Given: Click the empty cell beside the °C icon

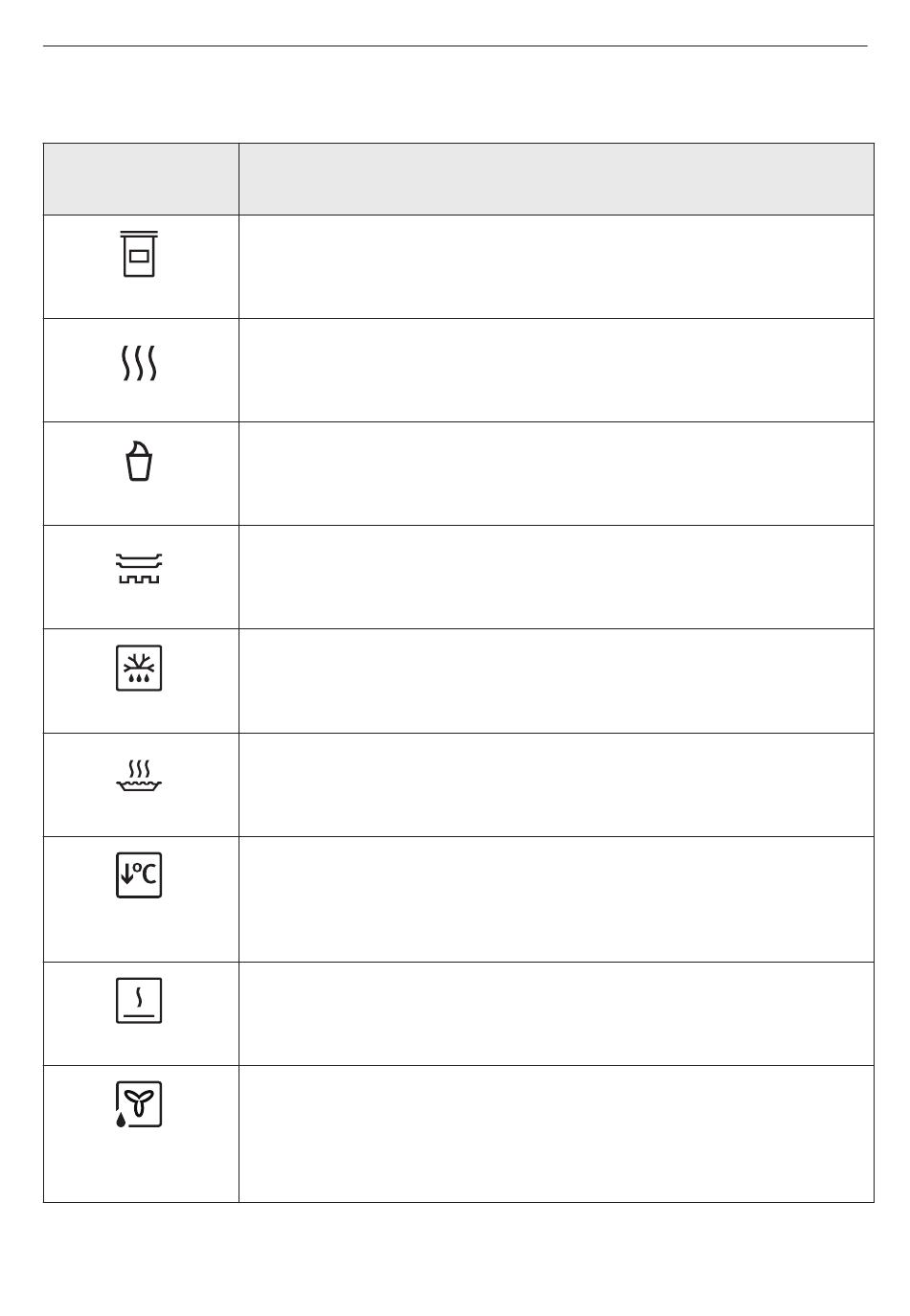Looking at the screenshot, I should [557, 899].
